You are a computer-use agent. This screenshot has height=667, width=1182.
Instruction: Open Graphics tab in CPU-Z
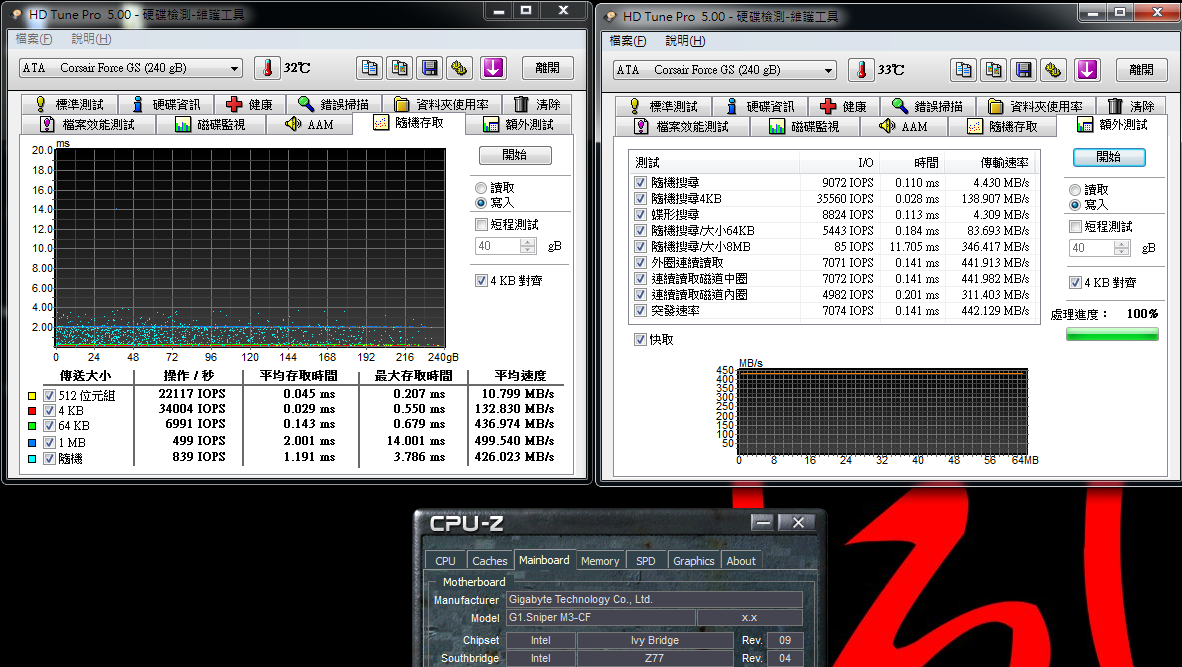click(694, 561)
